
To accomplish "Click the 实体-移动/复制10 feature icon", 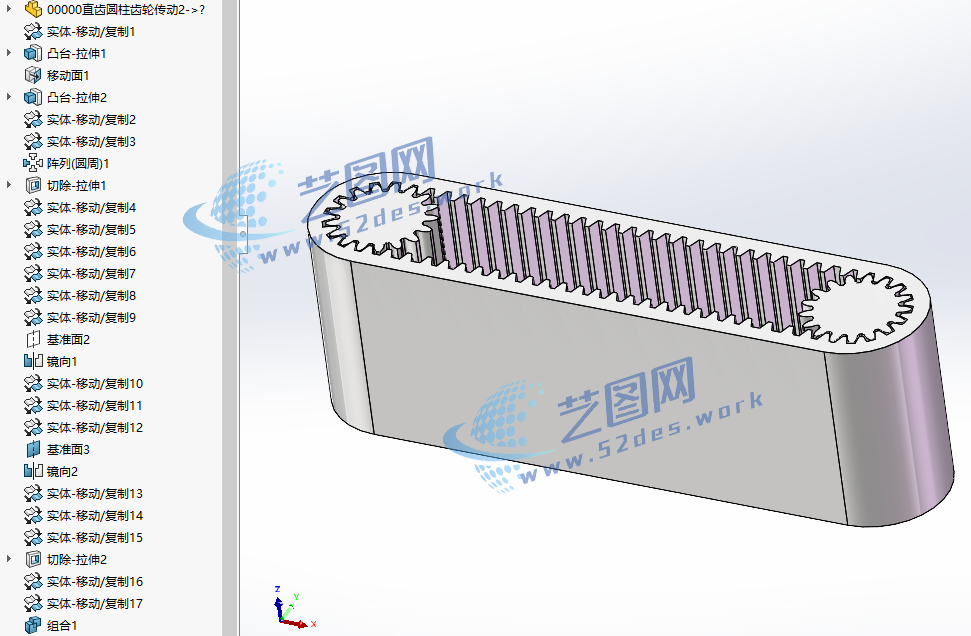I will (x=33, y=384).
